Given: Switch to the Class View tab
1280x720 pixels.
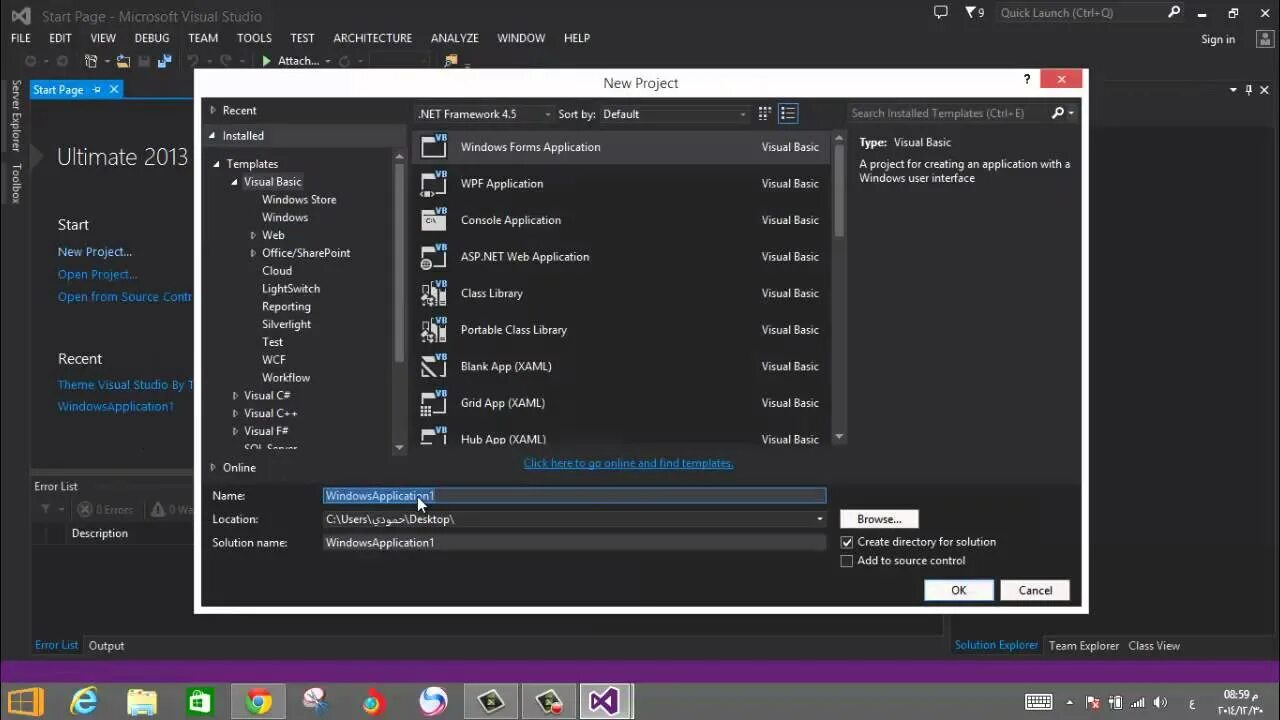Looking at the screenshot, I should pos(1154,645).
